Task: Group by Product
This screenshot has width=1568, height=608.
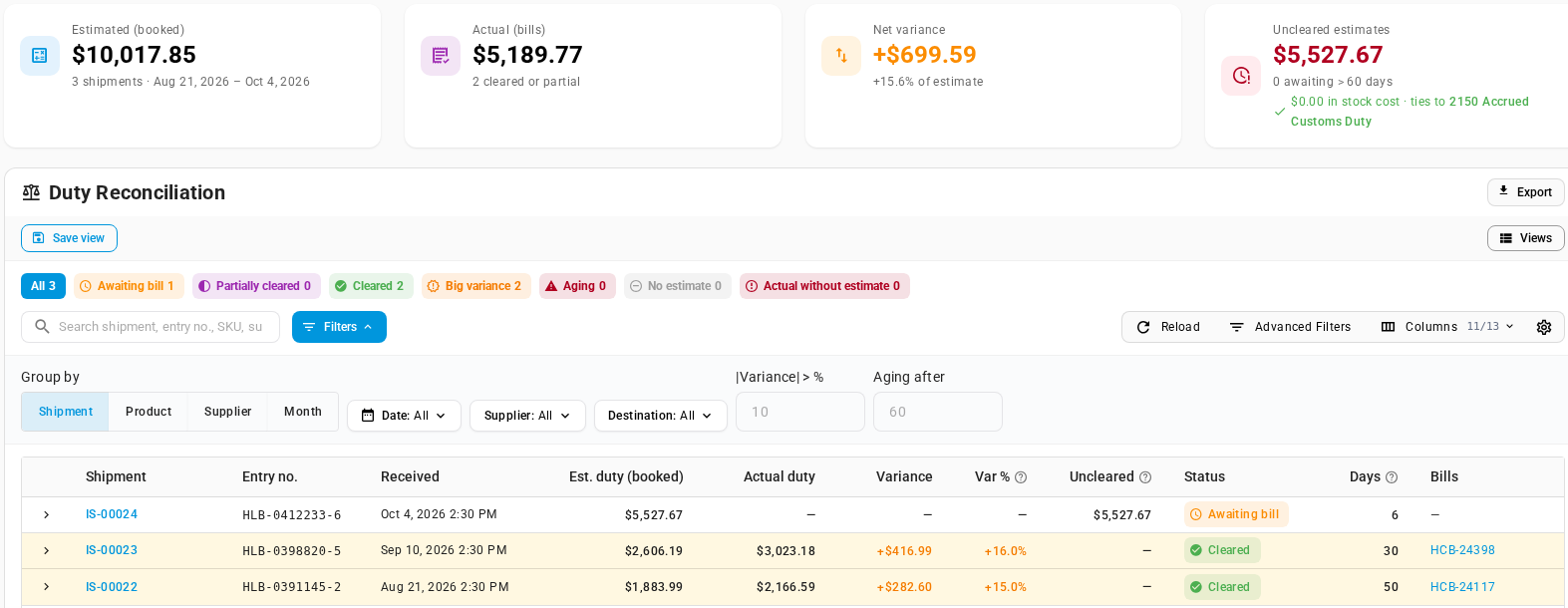Action: coord(149,412)
